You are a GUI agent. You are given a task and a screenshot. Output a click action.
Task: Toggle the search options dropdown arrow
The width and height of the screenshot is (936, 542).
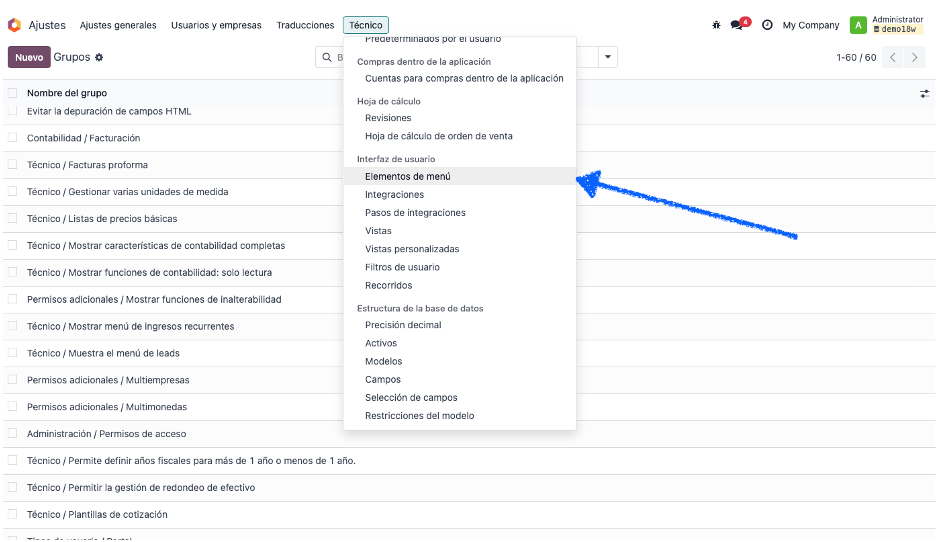pyautogui.click(x=608, y=57)
